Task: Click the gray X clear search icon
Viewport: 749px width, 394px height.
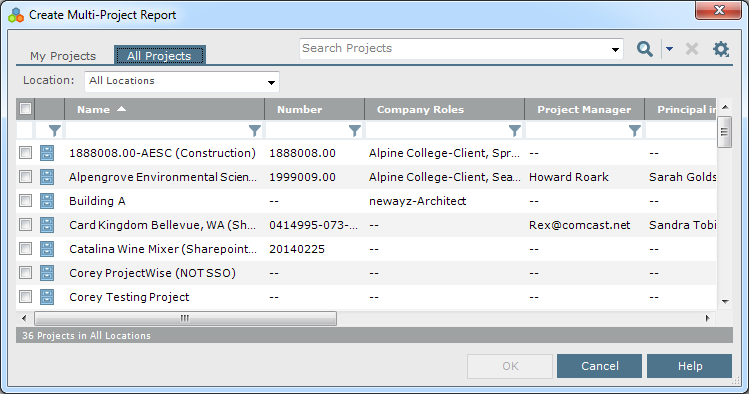Action: click(692, 49)
